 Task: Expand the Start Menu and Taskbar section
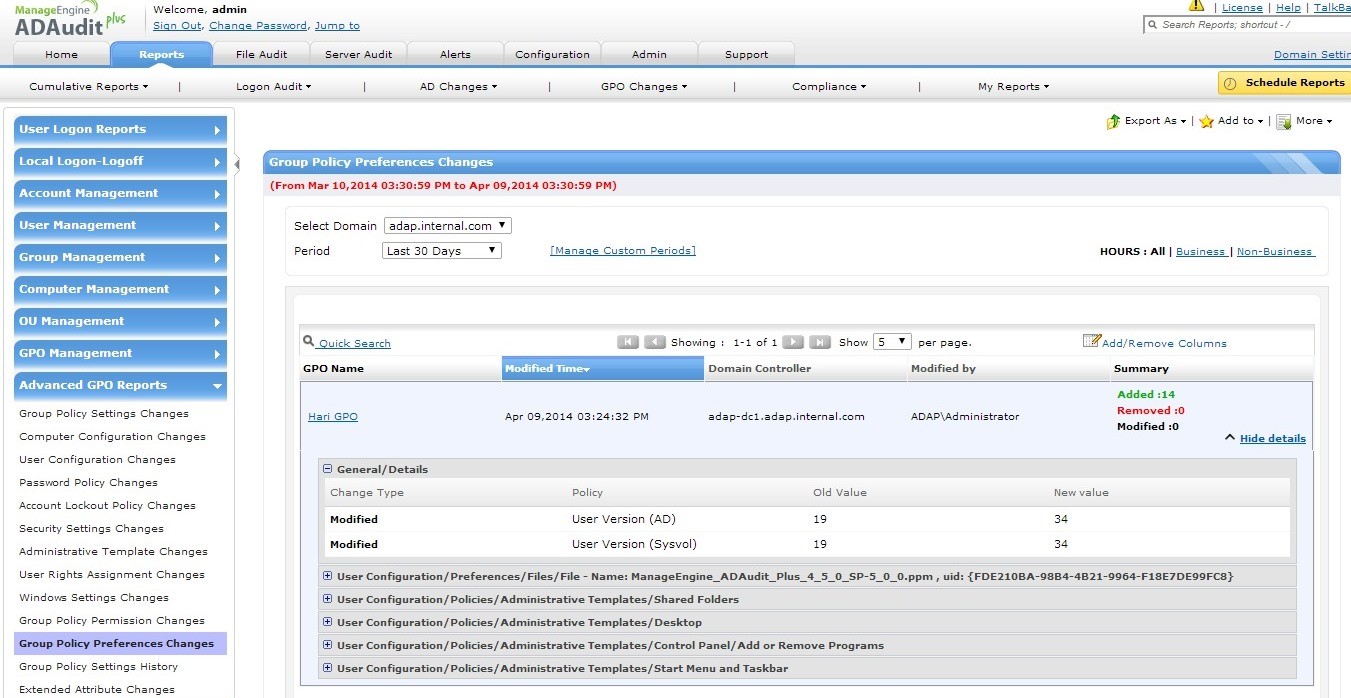pos(327,669)
